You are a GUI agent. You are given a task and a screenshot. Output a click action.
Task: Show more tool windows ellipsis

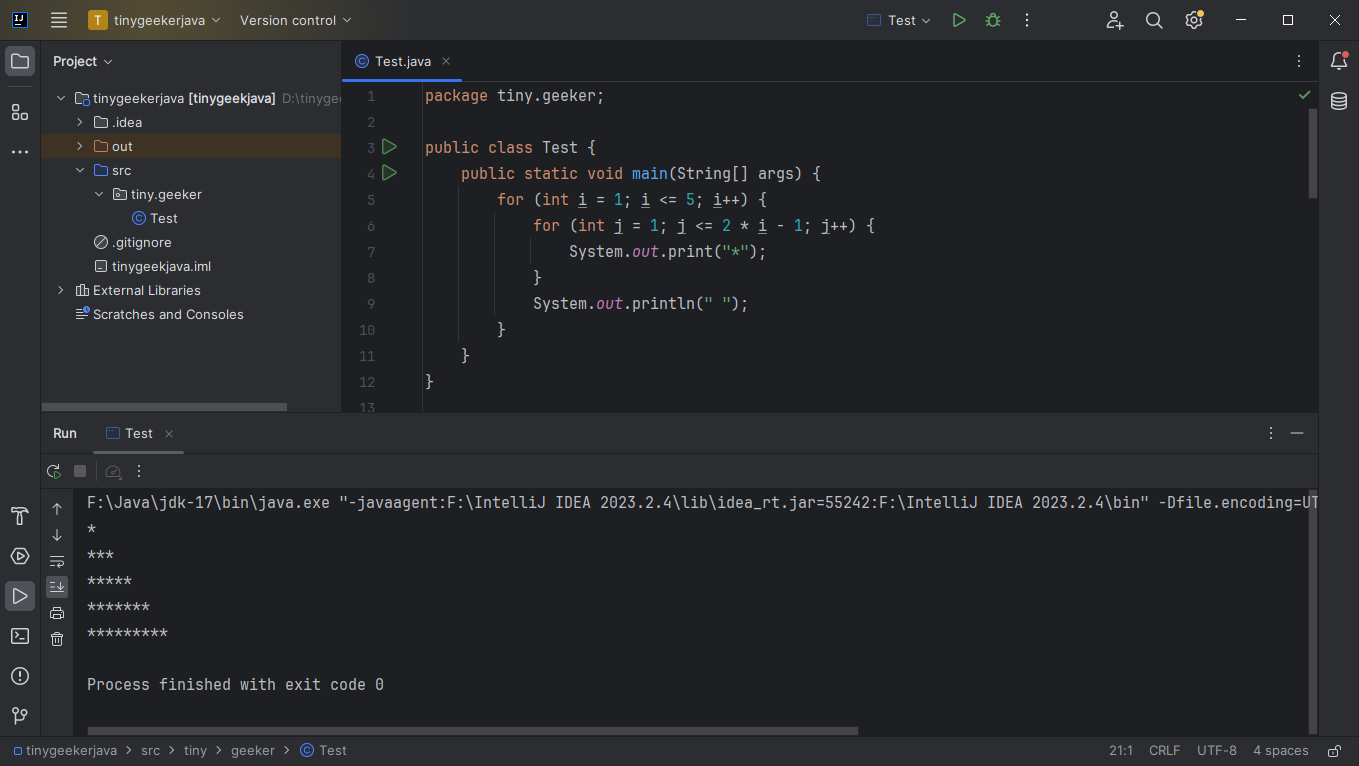20,152
